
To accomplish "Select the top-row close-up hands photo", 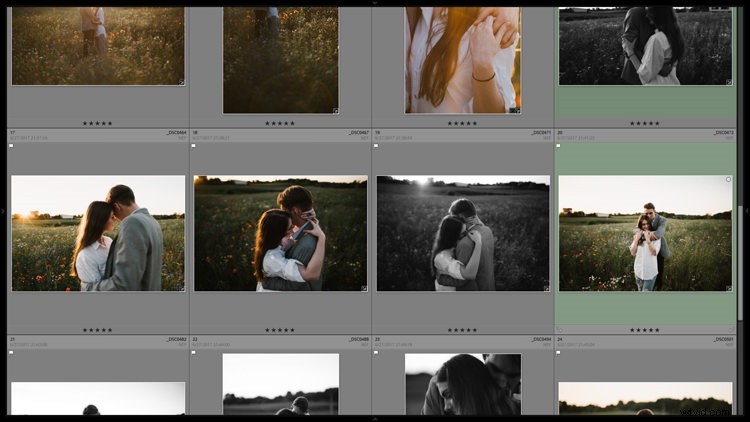I will click(463, 60).
